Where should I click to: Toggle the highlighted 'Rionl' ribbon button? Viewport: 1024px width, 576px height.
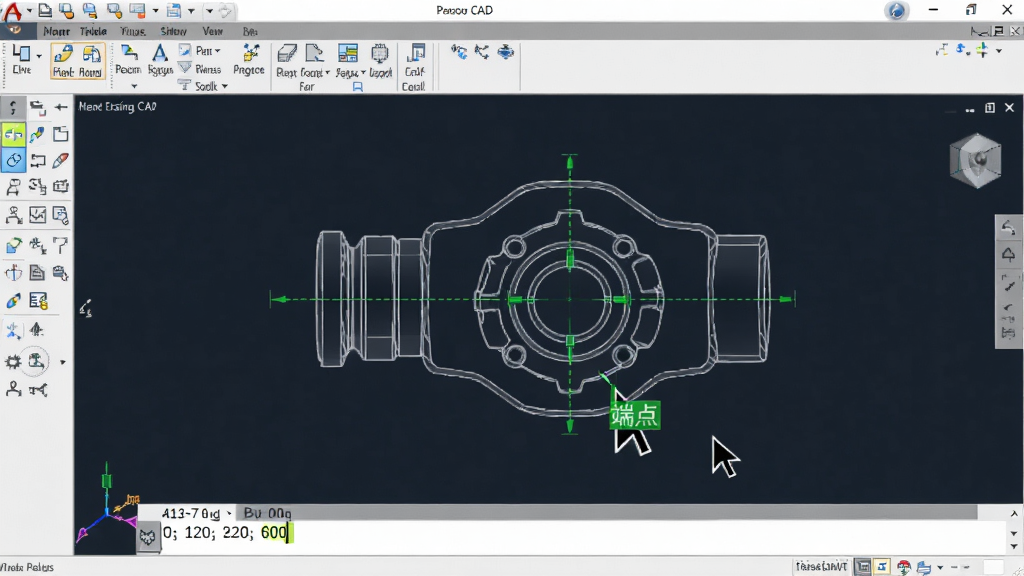tap(91, 61)
